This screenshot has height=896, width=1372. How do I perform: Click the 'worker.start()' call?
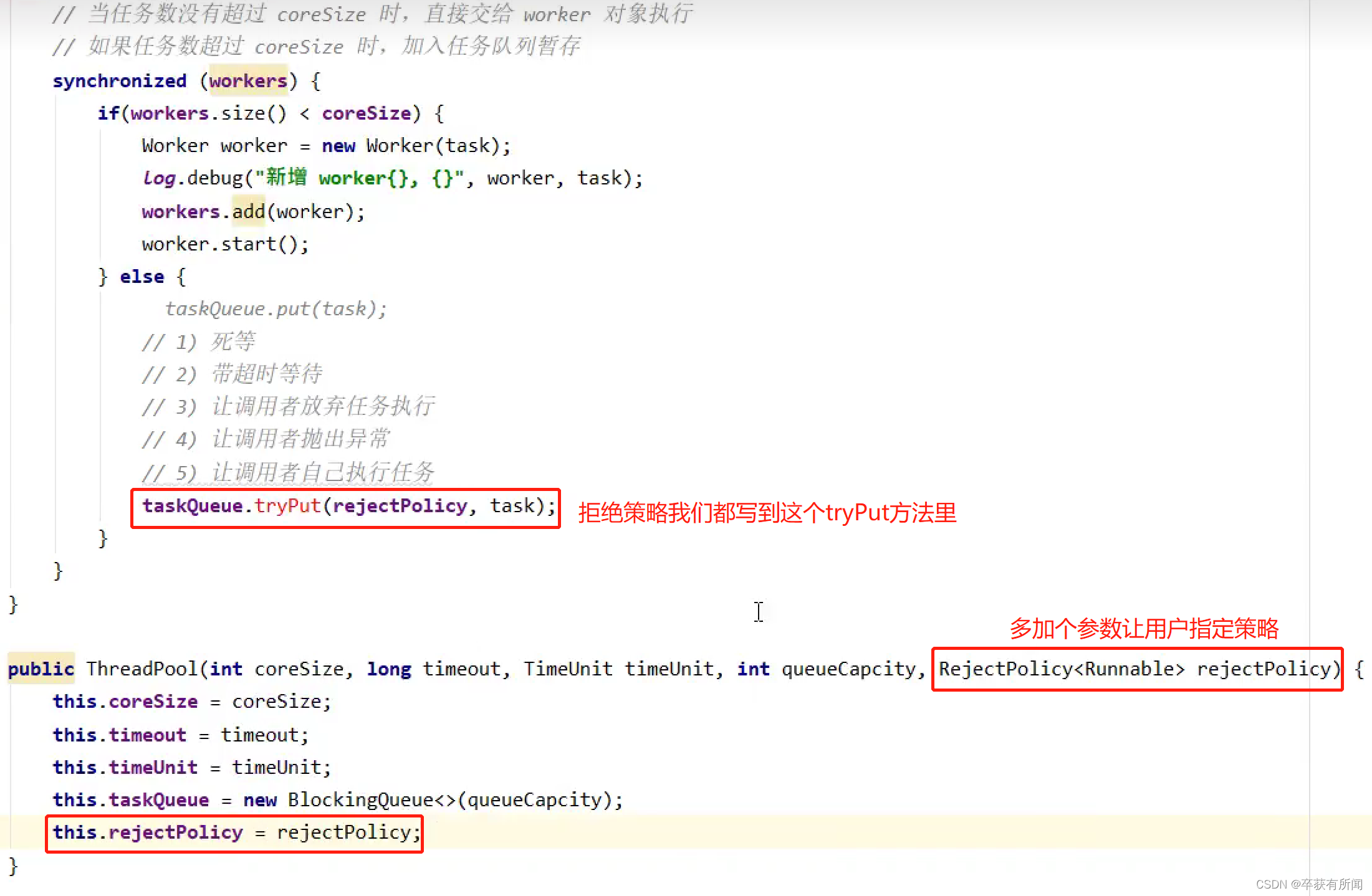[224, 244]
